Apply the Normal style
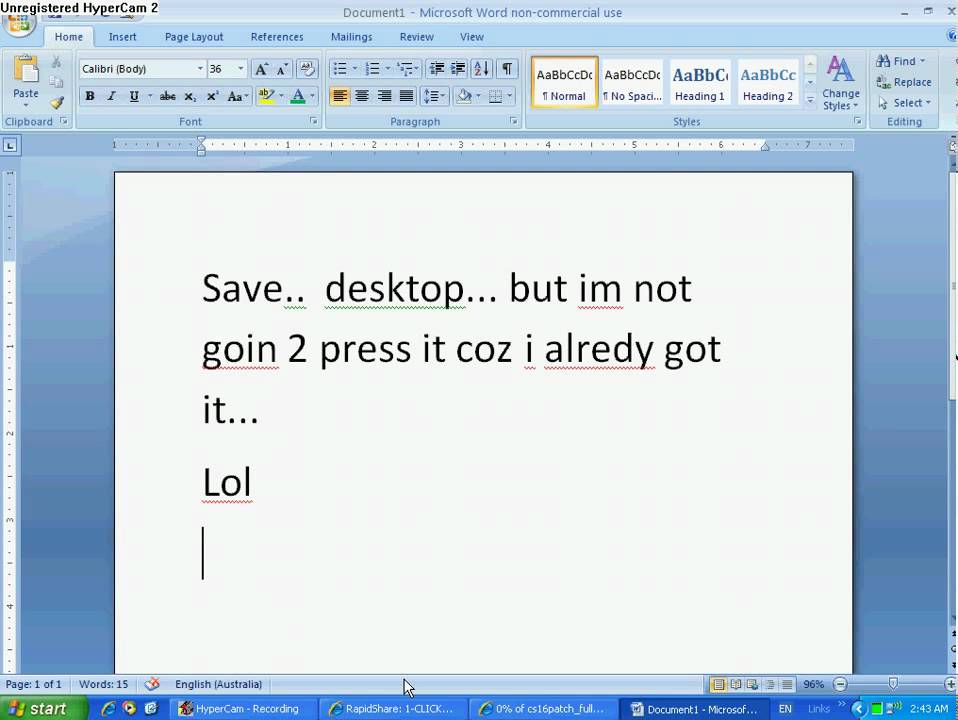Viewport: 958px width, 720px height. (x=565, y=83)
